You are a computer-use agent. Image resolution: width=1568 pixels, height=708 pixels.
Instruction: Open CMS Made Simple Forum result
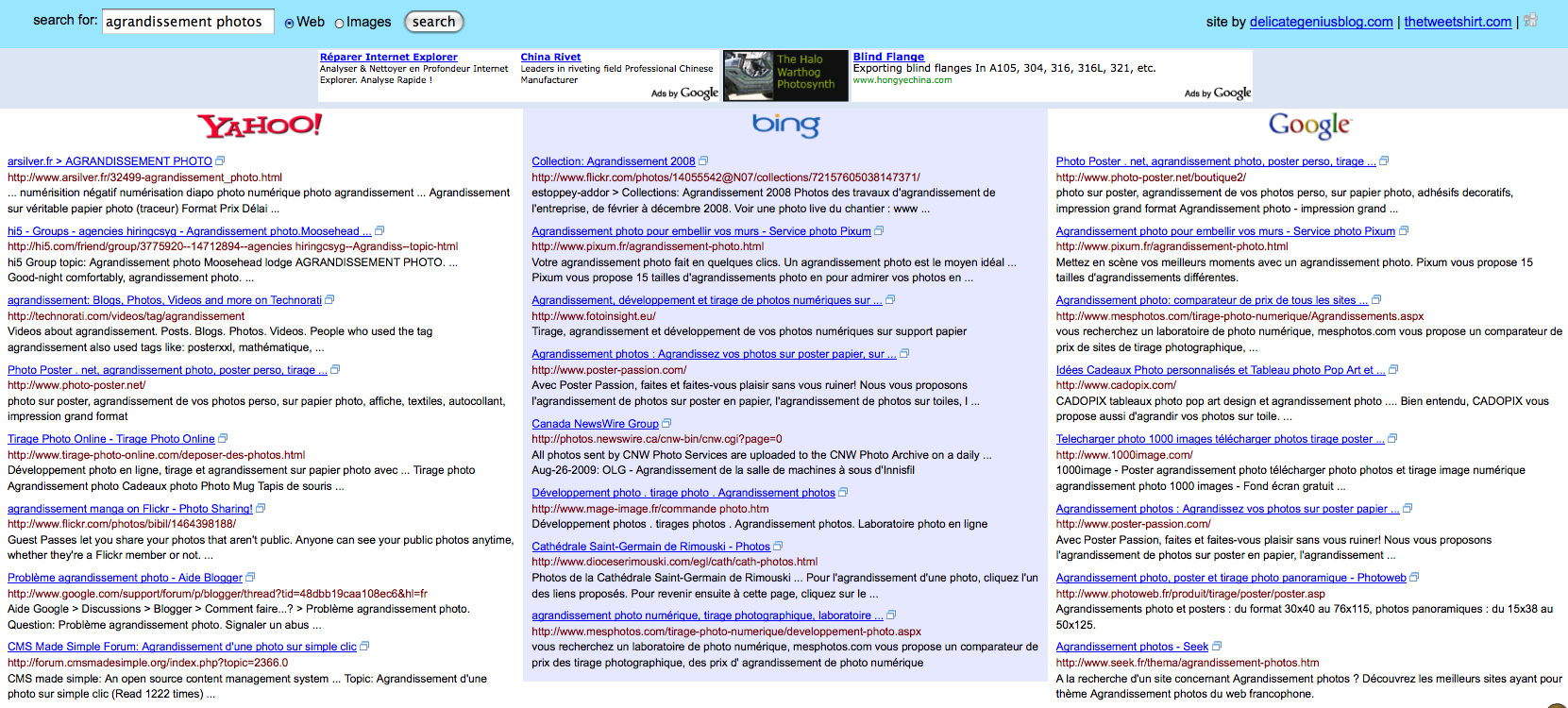(x=182, y=647)
